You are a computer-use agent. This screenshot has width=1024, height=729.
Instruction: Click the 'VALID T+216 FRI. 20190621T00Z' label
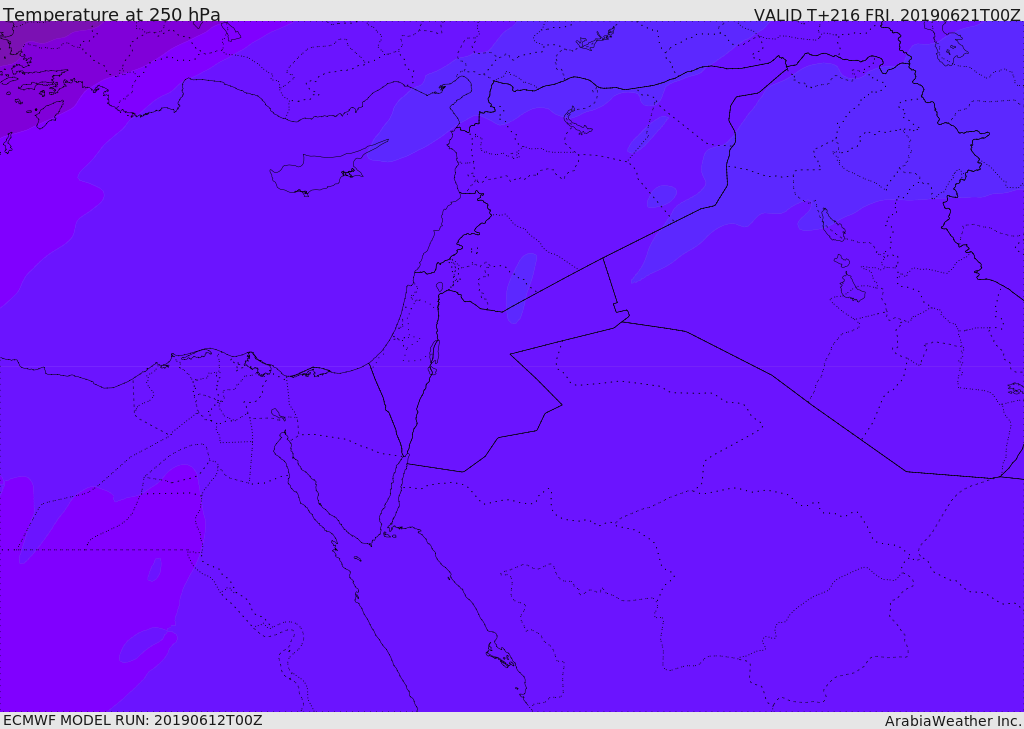[x=887, y=15]
